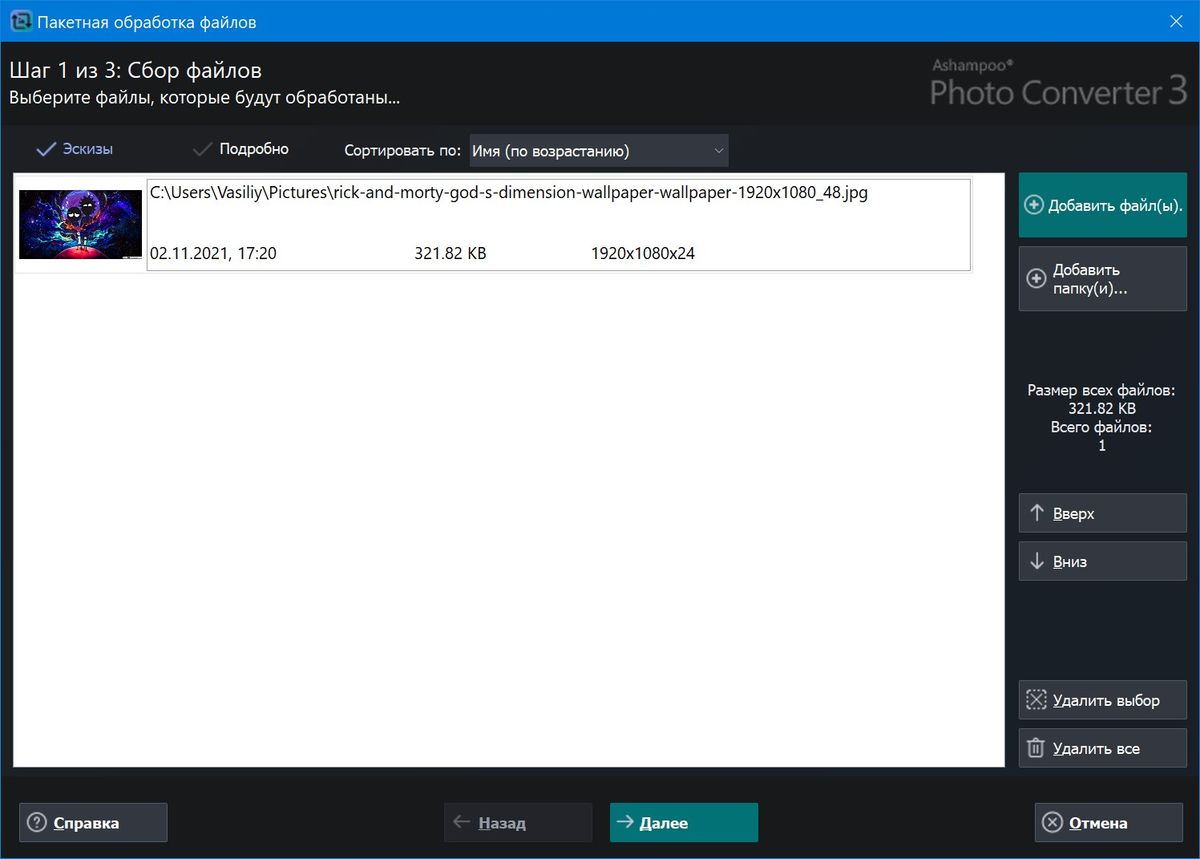Click the Вниз button label
The image size is (1200, 859).
click(x=1070, y=562)
